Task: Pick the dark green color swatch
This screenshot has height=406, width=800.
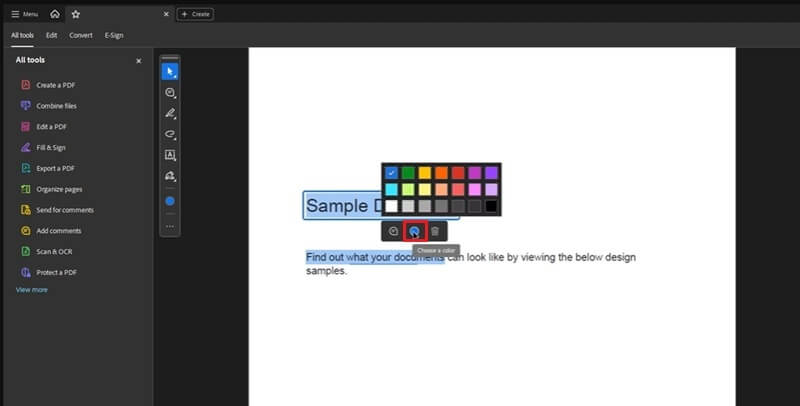Action: tap(408, 173)
